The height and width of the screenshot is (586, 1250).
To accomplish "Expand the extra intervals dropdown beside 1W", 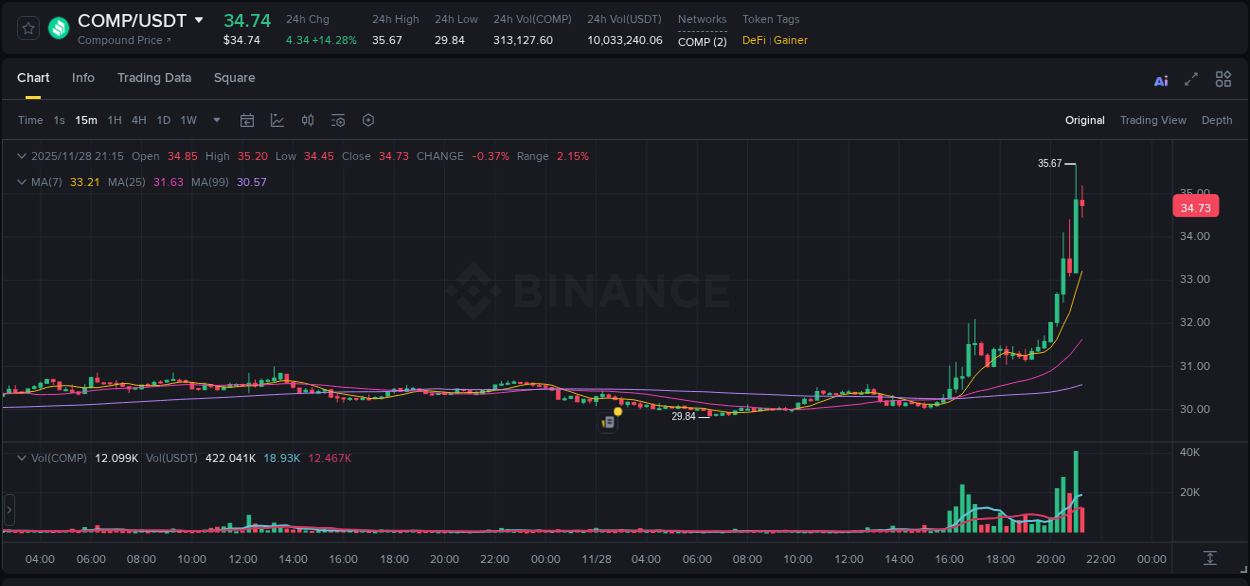I will click(216, 120).
